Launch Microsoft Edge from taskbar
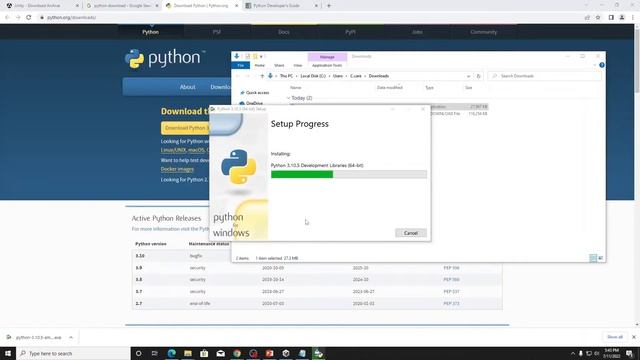The width and height of the screenshot is (640, 360). 171,353
